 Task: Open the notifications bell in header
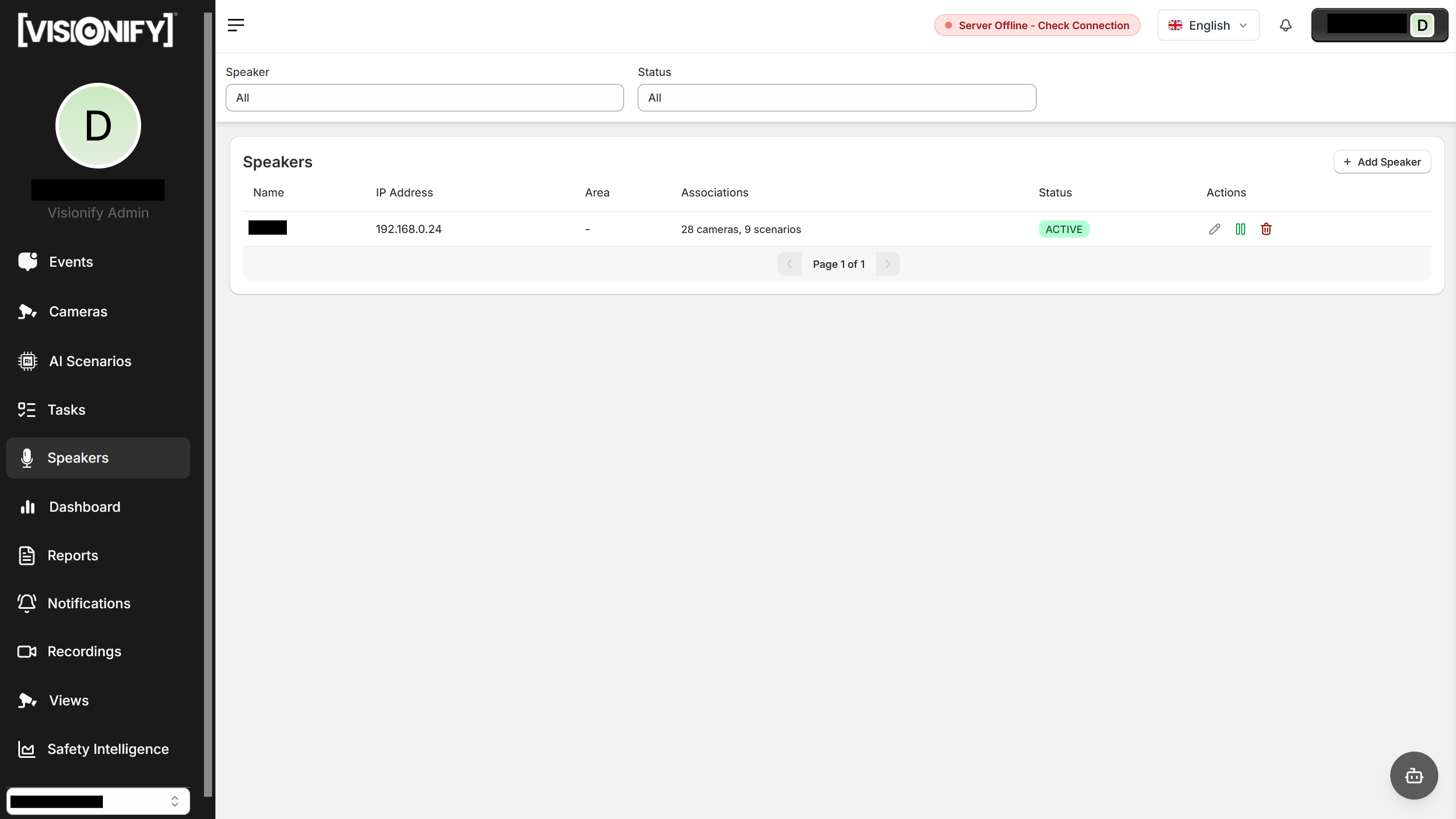pos(1285,25)
